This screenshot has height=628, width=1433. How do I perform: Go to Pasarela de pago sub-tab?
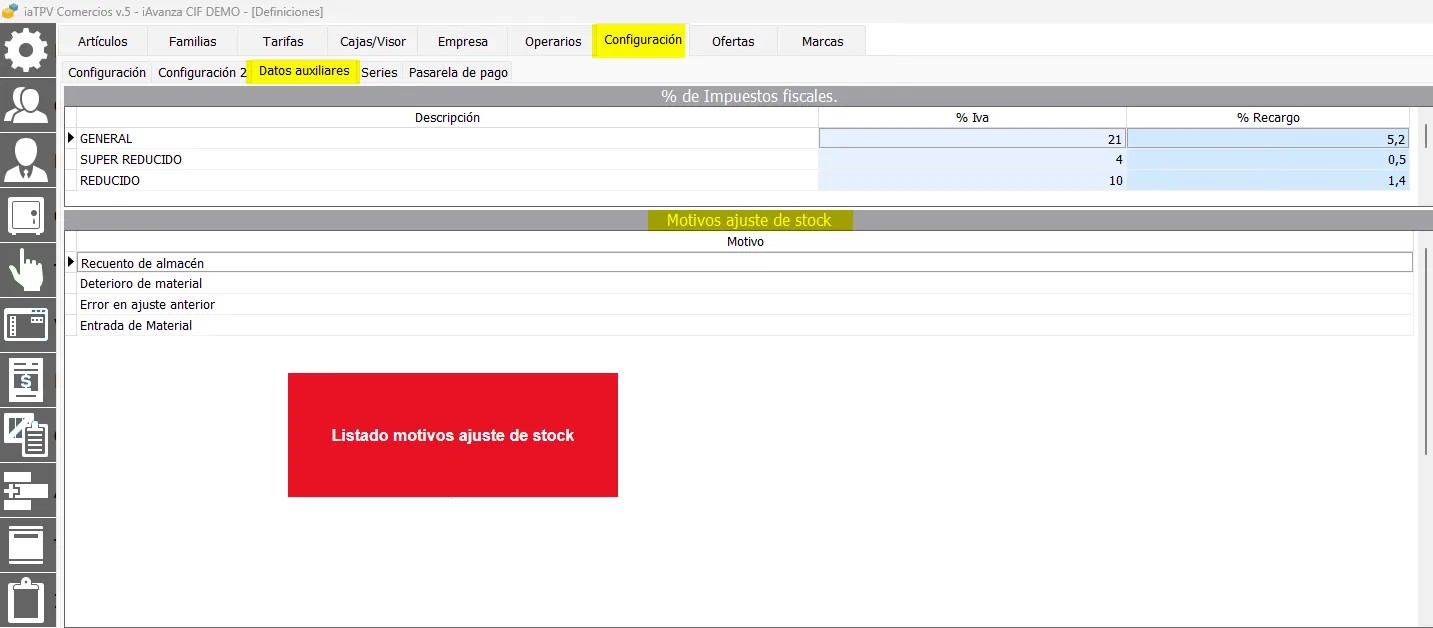pyautogui.click(x=458, y=73)
